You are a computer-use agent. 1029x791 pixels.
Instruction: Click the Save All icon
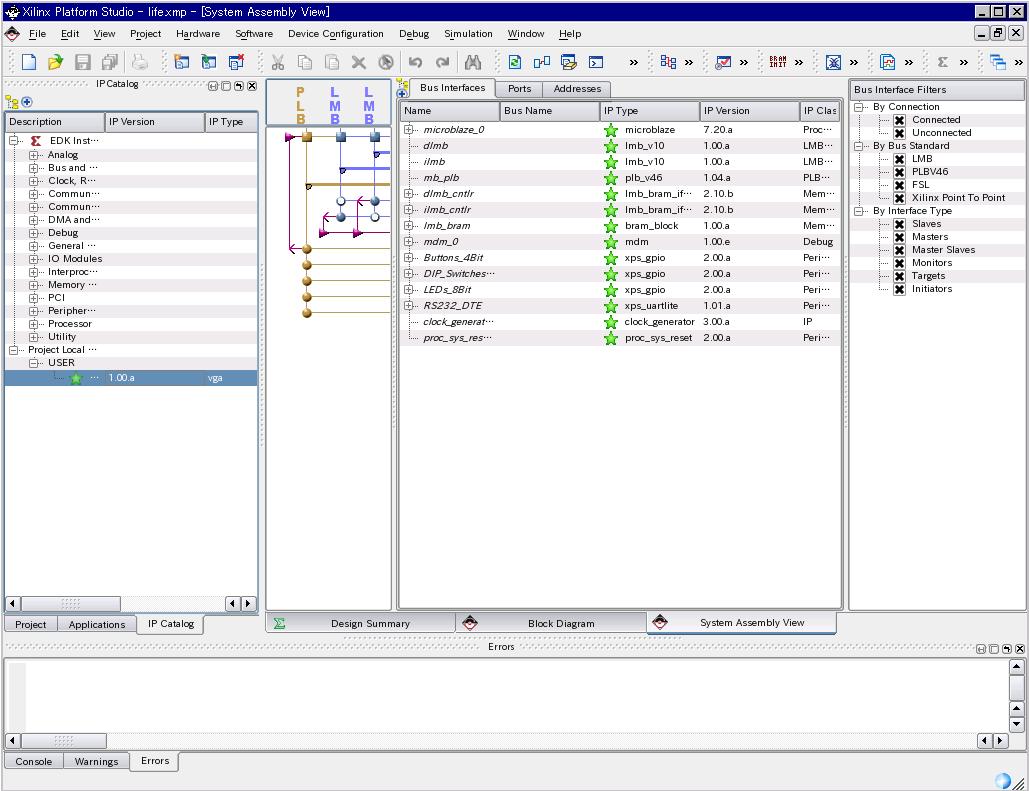click(110, 62)
